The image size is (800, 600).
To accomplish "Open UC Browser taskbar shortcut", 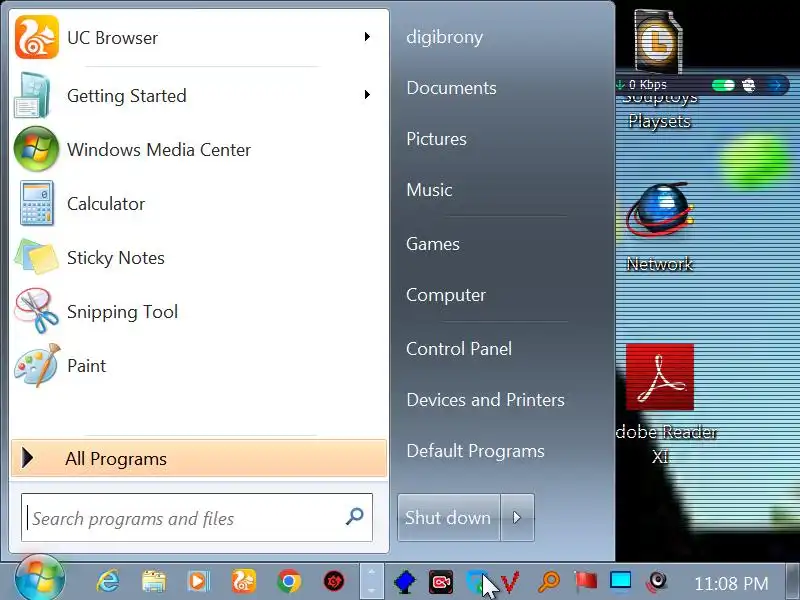I will point(244,581).
